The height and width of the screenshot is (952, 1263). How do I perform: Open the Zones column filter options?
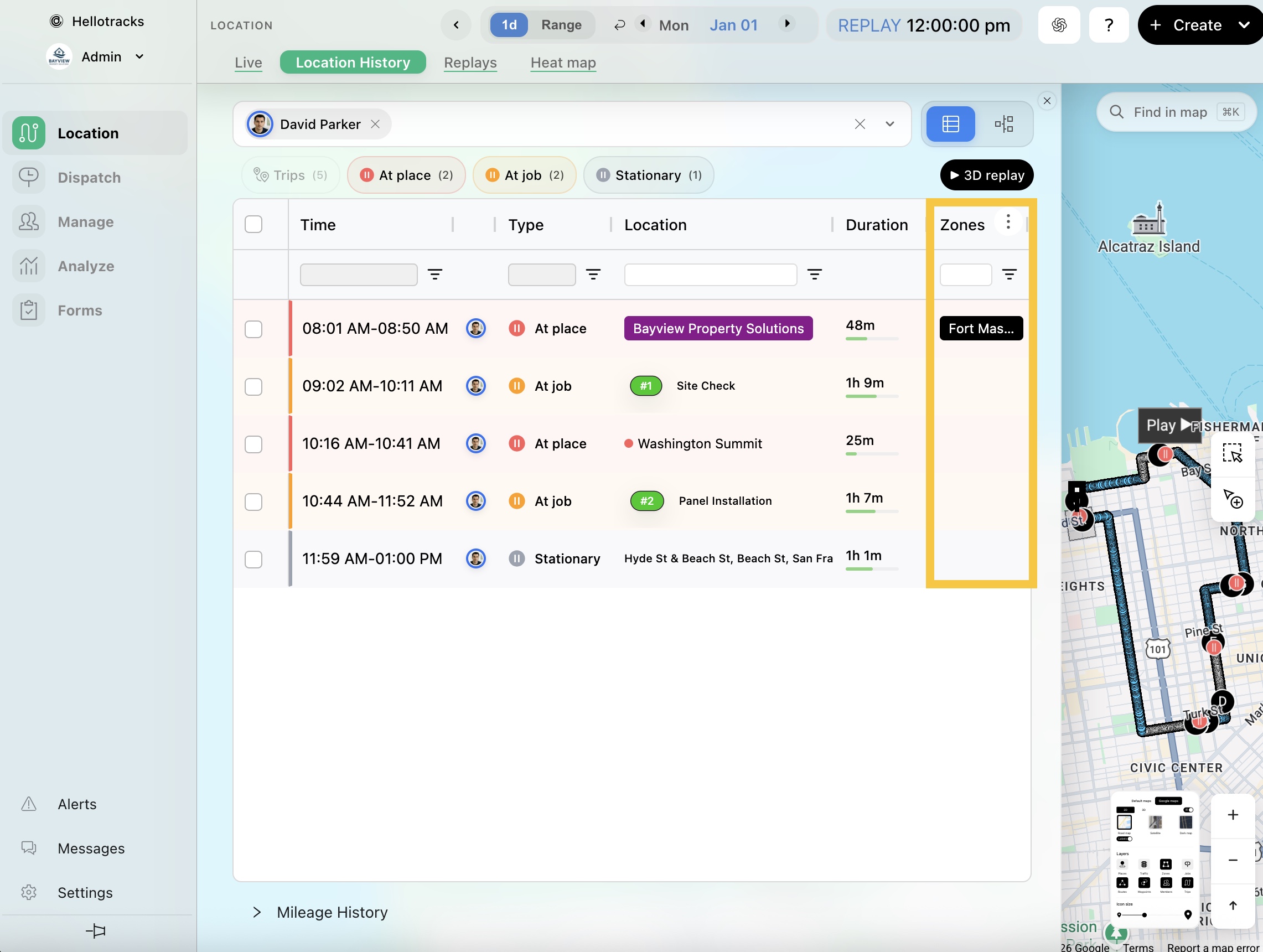(x=1010, y=275)
